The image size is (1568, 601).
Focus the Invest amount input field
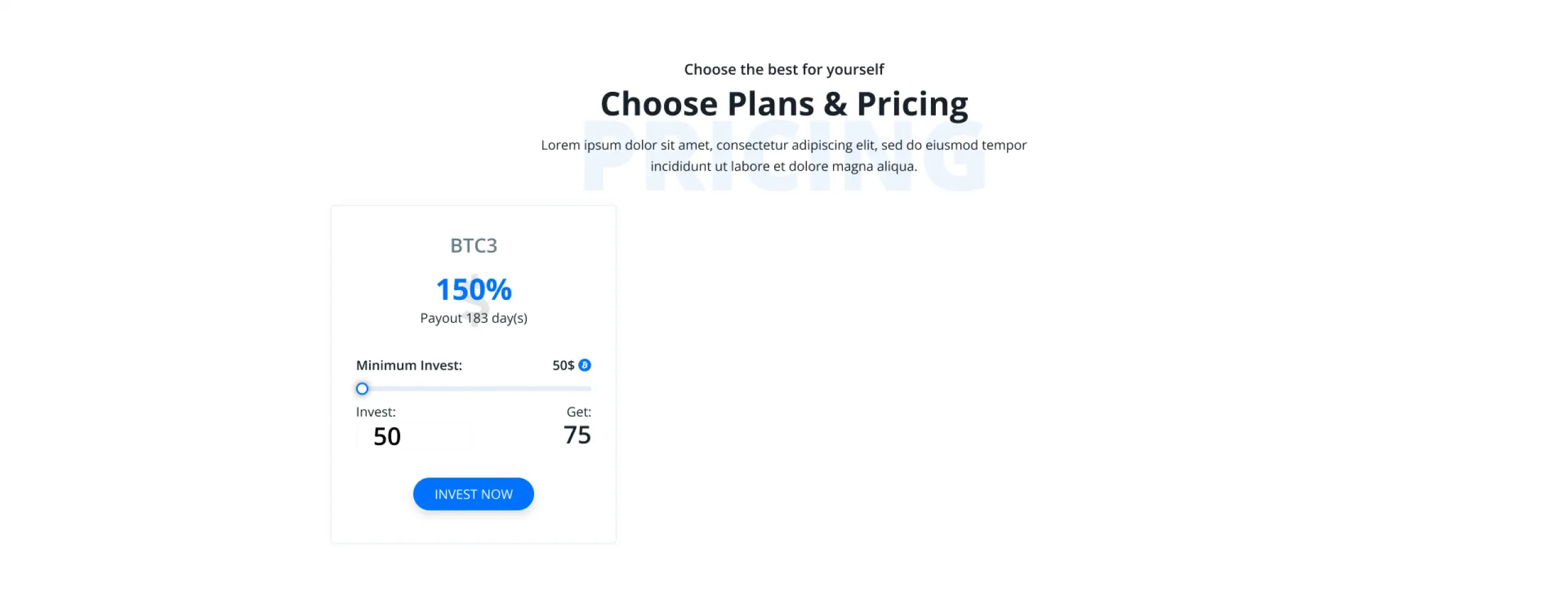point(415,436)
